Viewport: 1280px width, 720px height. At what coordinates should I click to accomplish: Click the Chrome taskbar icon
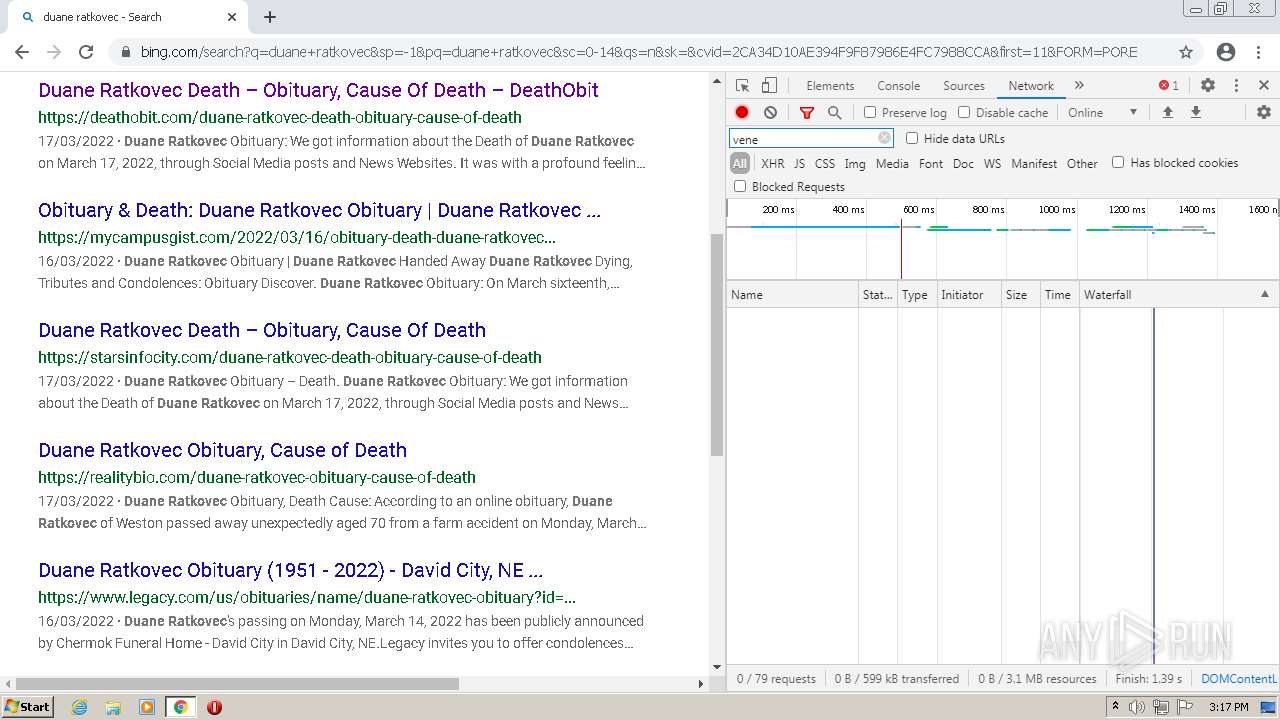[180, 707]
